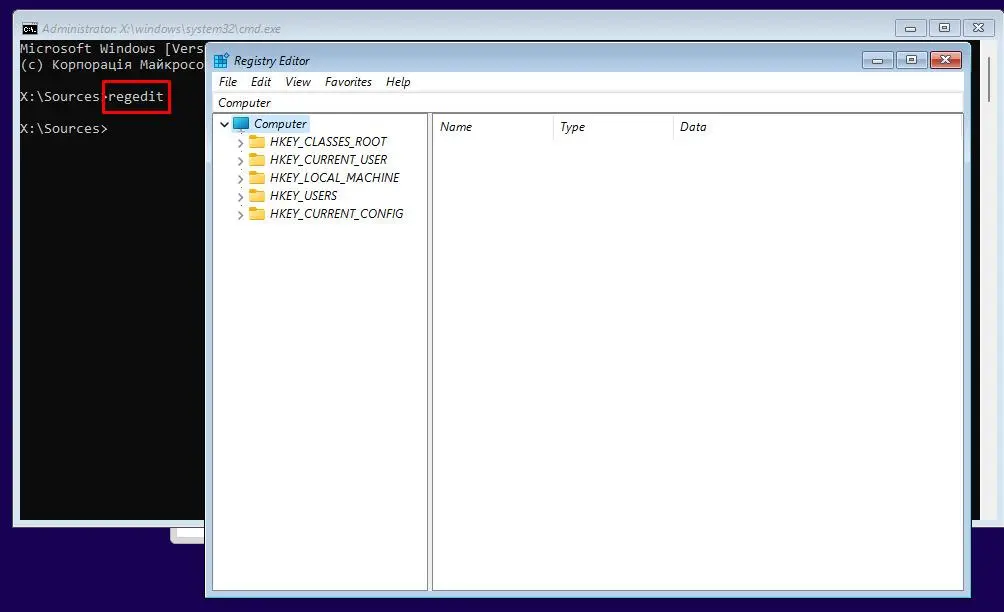Click the Microsoft Windows version line in cmd

tap(112, 49)
